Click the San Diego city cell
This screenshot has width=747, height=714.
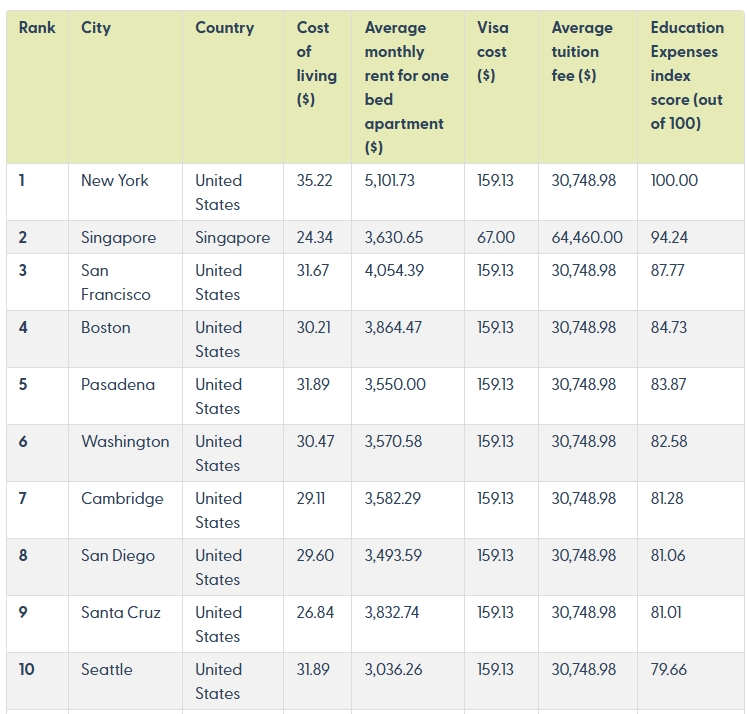pos(118,555)
